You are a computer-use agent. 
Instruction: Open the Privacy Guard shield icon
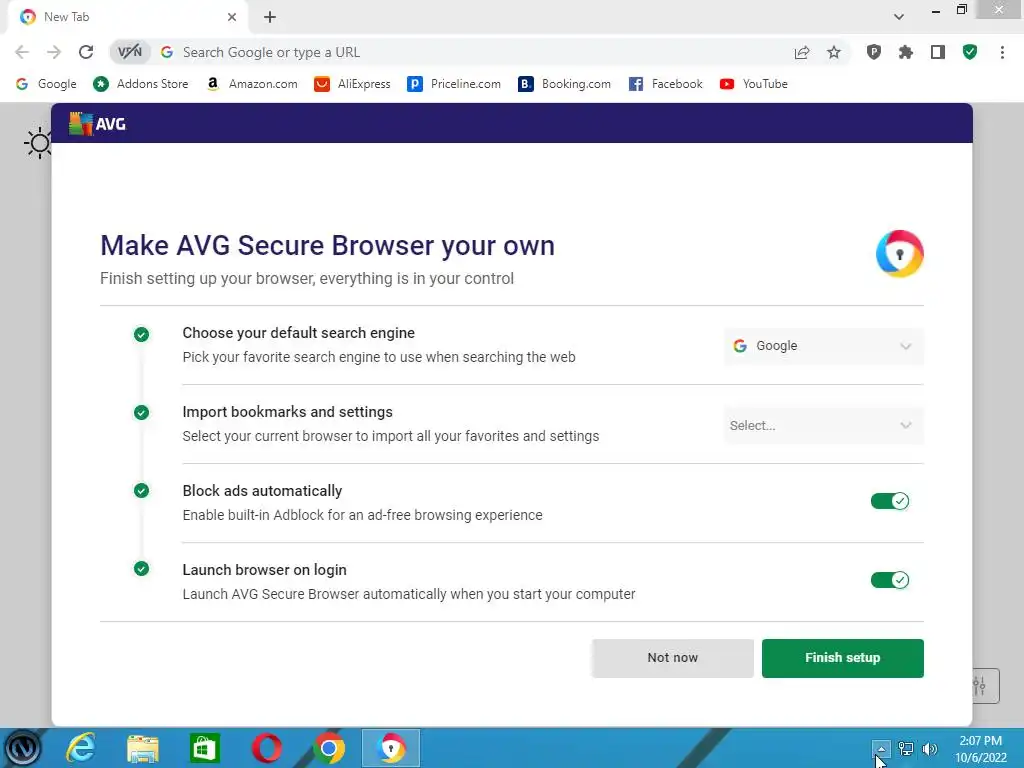874,52
